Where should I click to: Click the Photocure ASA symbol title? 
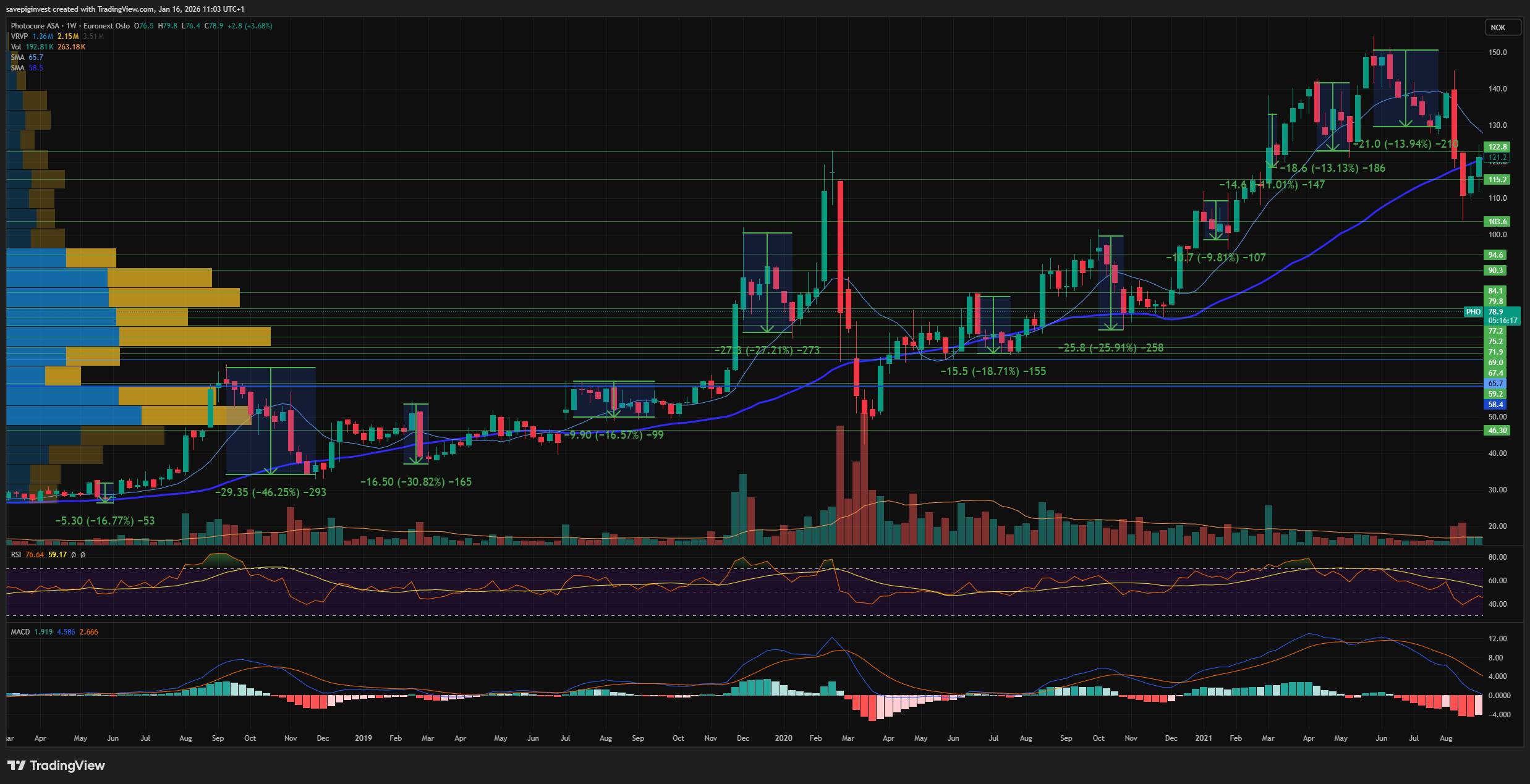coord(35,26)
